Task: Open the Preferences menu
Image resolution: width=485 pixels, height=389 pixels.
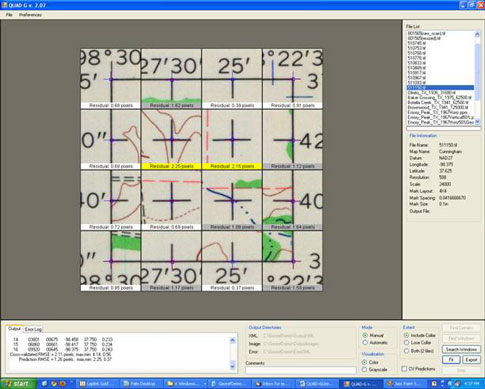Action: point(30,15)
